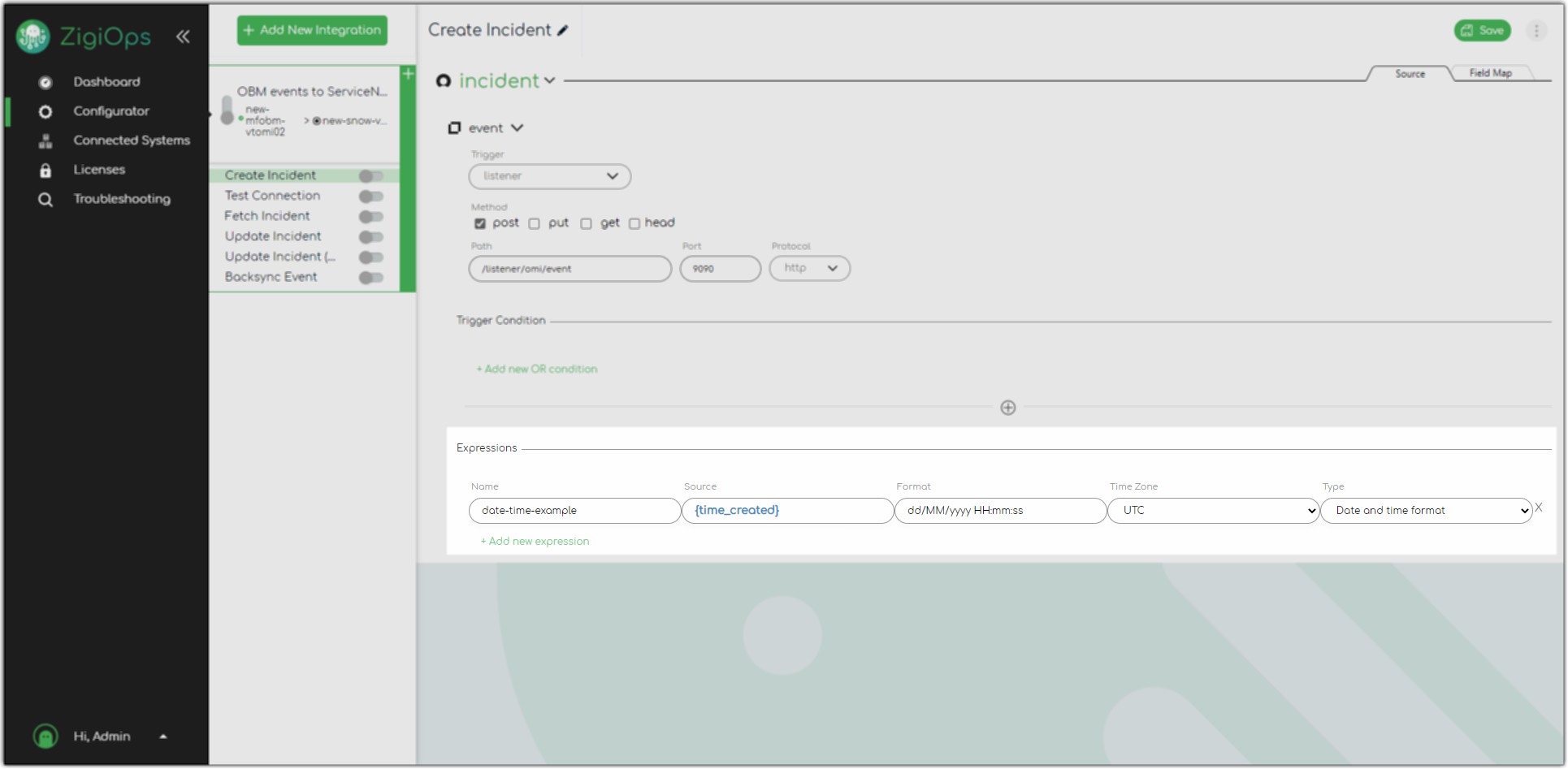The width and height of the screenshot is (1568, 769).
Task: Enable the Fetch Incident toggle
Action: point(370,217)
